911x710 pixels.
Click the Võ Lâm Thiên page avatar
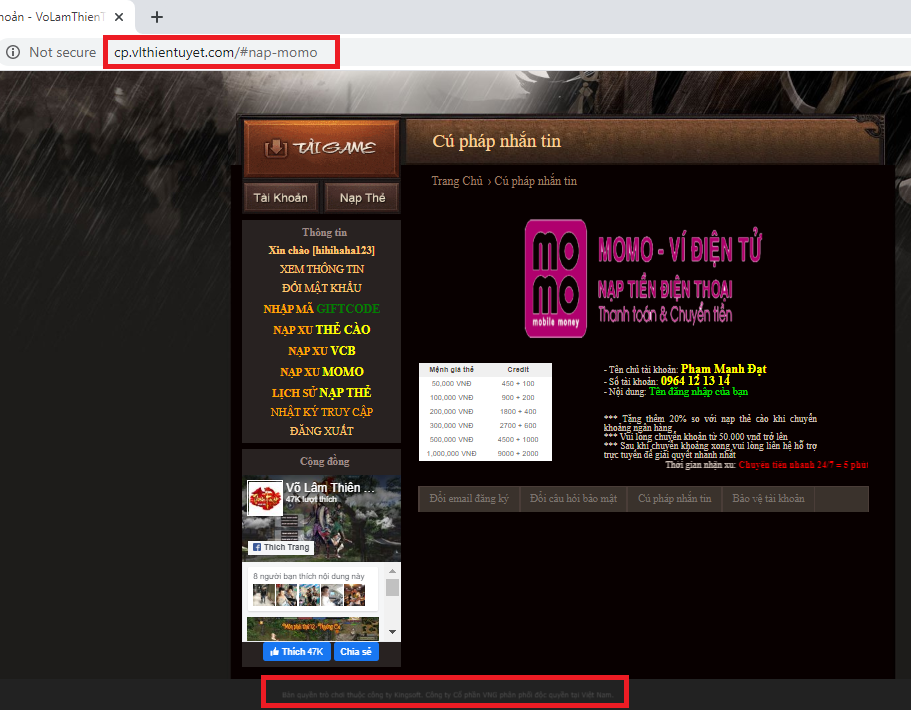264,496
